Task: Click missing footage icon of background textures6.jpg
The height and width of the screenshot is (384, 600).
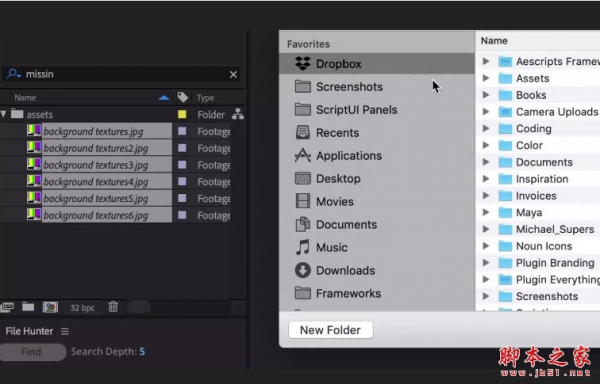Action: 34,215
